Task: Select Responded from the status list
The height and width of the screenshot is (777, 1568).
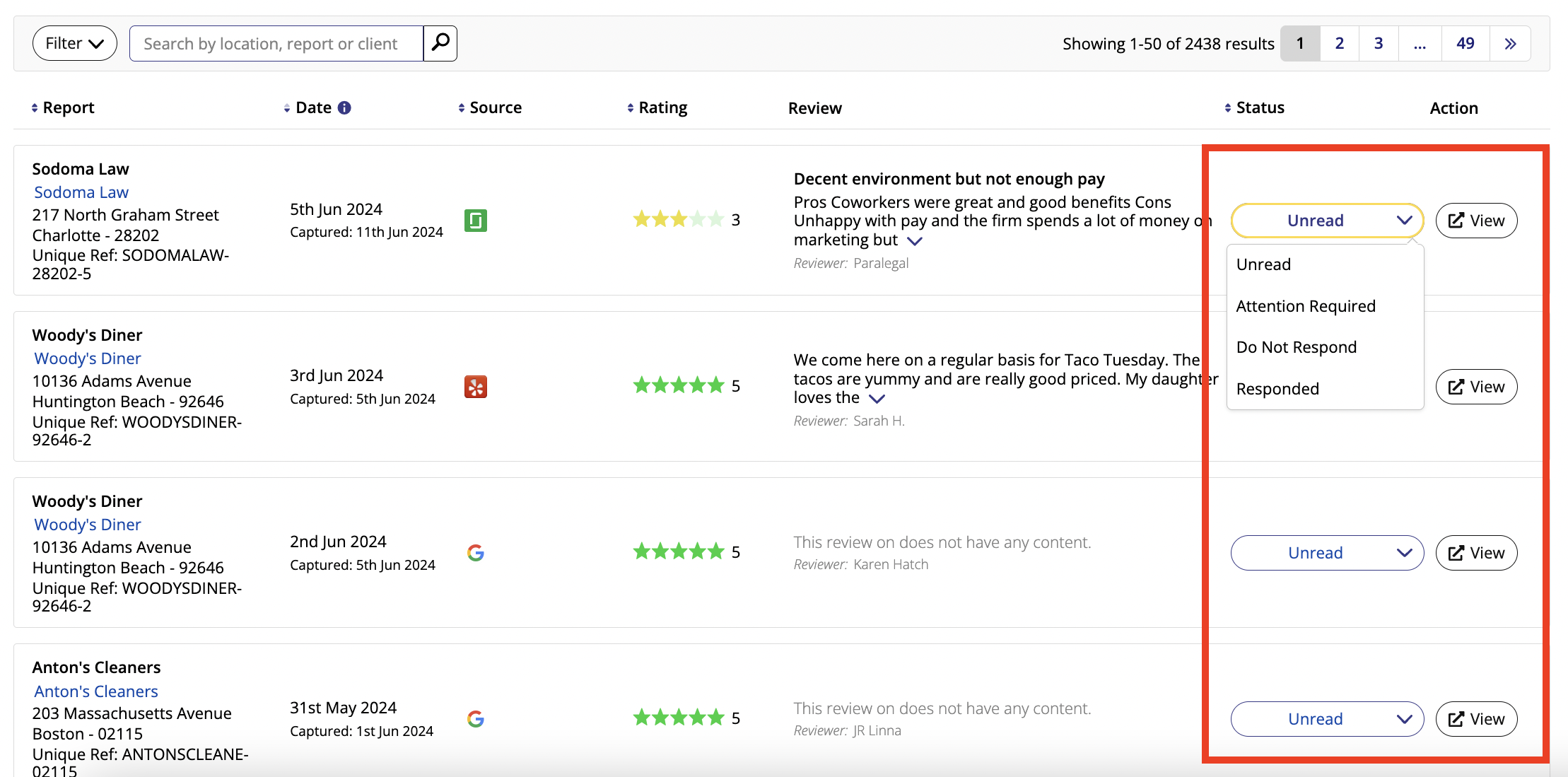Action: (x=1277, y=389)
